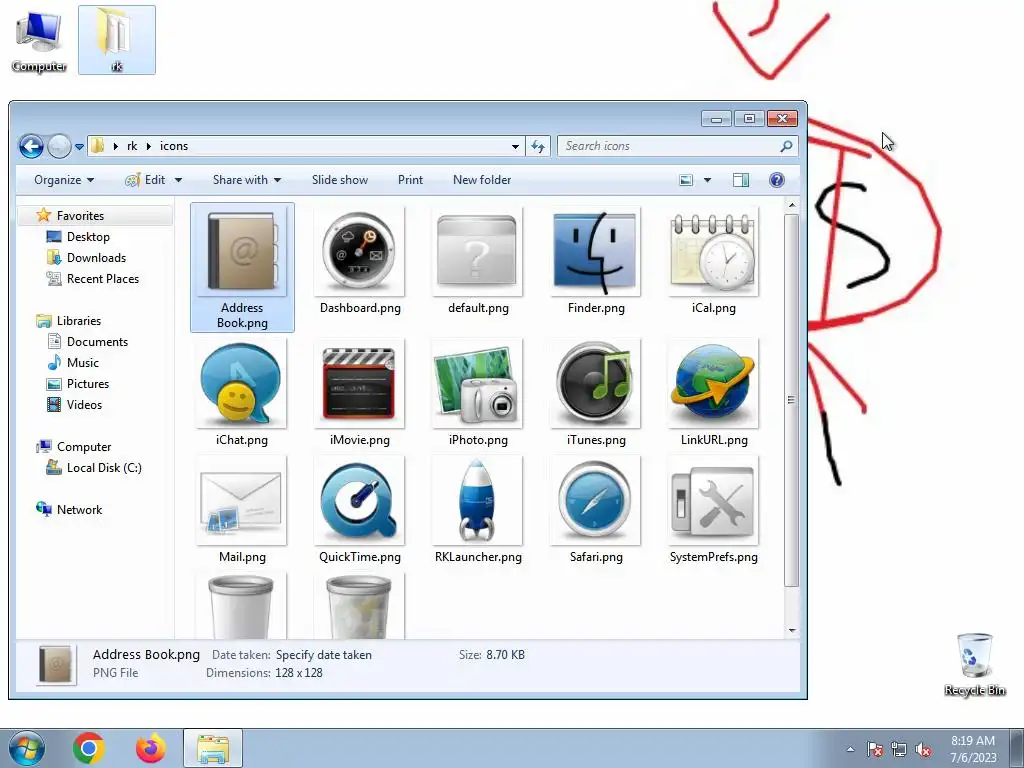Select Computer in the navigation pane
The image size is (1024, 768).
point(84,447)
